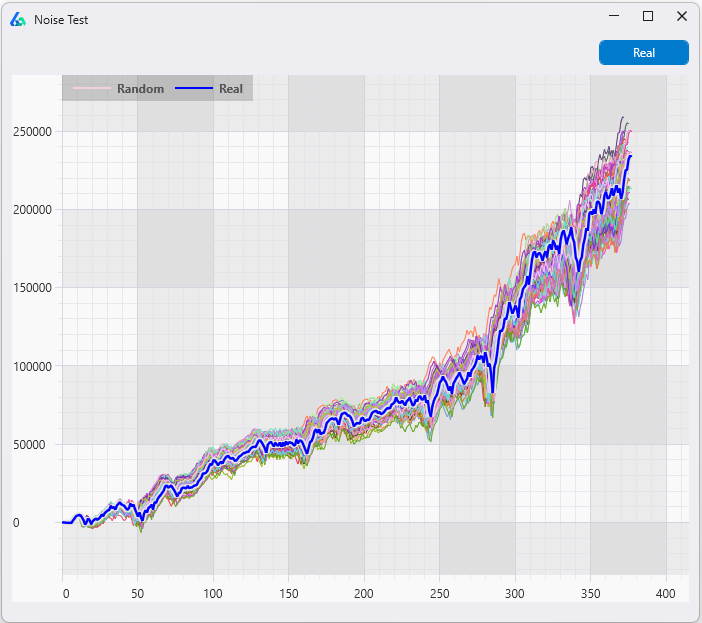Maximize the Noise Test window
The image size is (702, 623).
(x=648, y=17)
